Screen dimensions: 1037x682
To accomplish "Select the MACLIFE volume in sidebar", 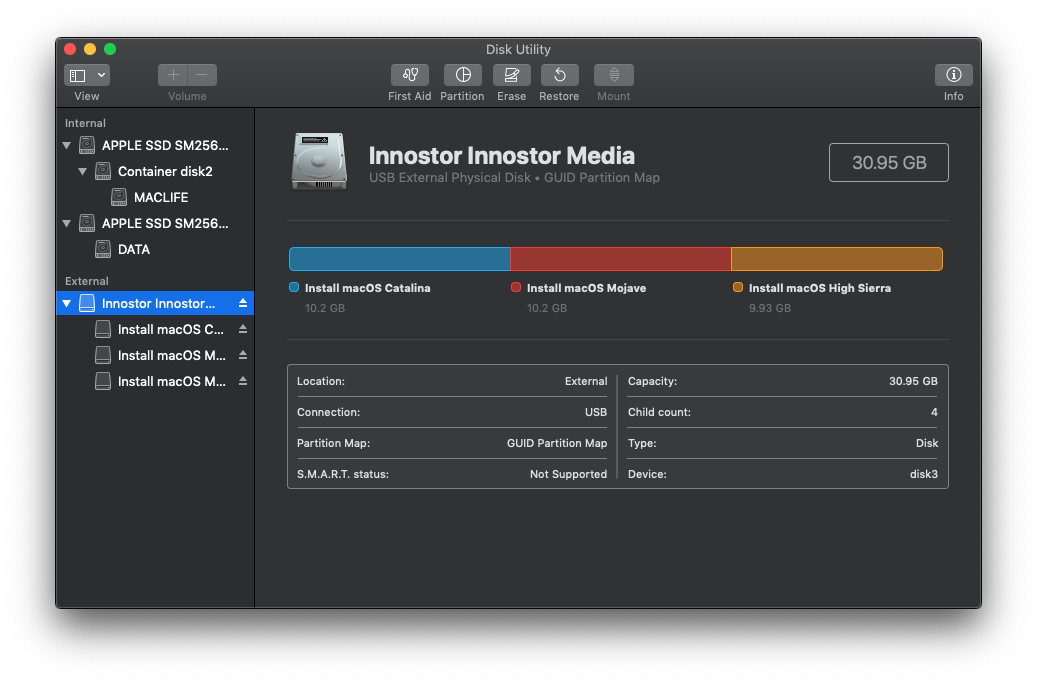I will click(160, 197).
